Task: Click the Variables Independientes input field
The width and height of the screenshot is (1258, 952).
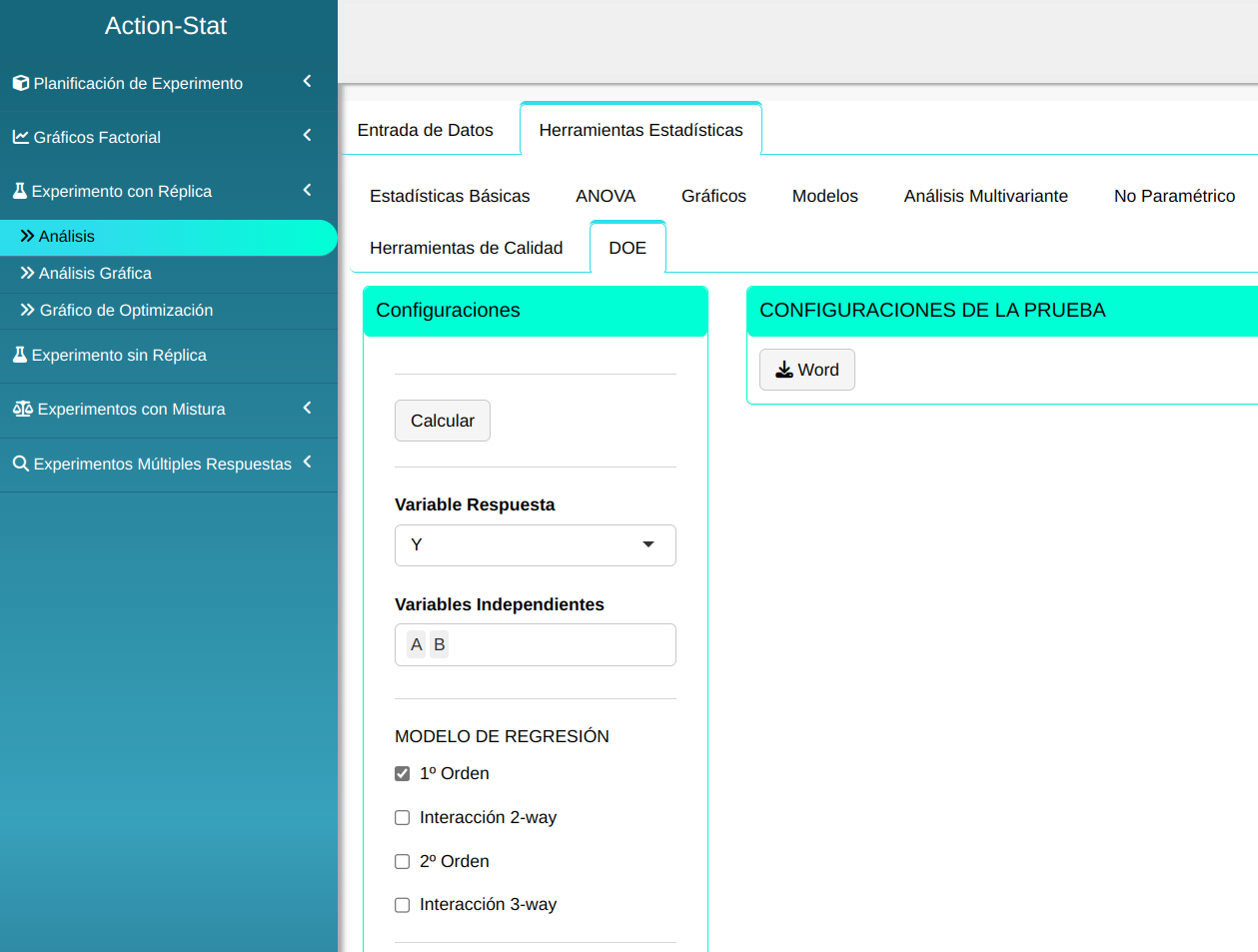Action: [x=560, y=645]
